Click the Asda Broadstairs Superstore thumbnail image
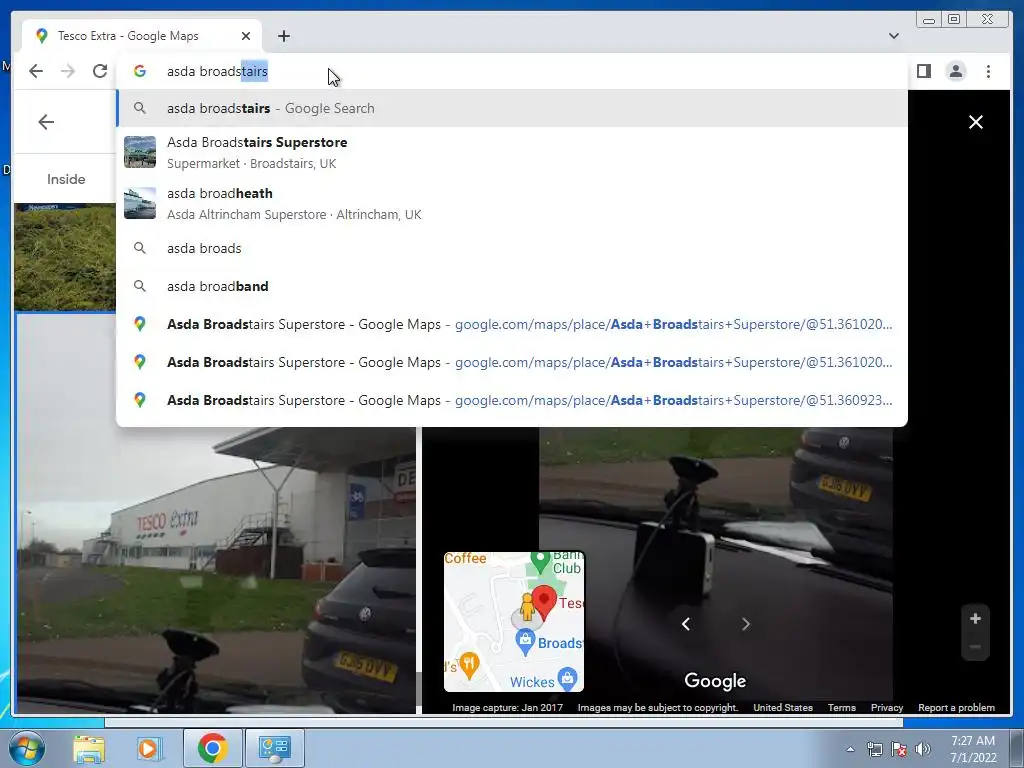Image resolution: width=1024 pixels, height=768 pixels. 140,152
